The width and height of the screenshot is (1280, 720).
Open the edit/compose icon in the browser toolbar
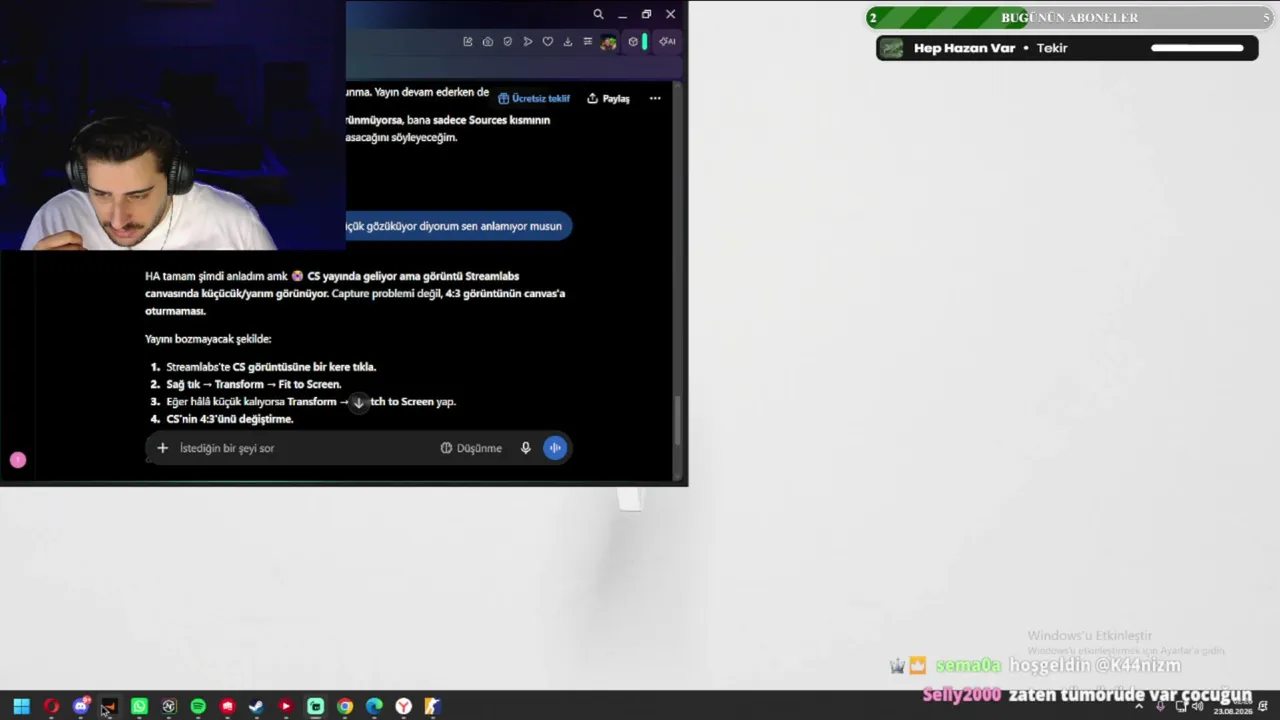coord(468,42)
